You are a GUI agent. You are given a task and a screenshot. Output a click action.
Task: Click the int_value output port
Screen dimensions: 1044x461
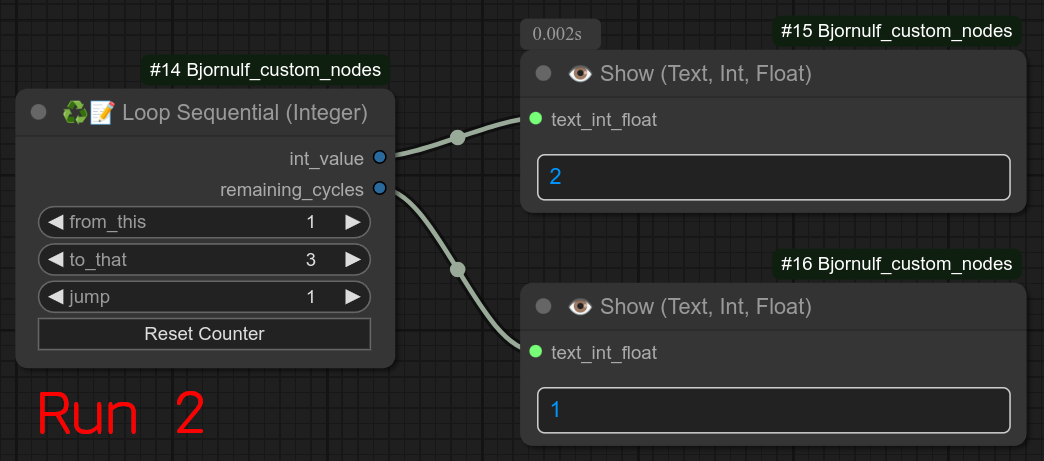(379, 158)
